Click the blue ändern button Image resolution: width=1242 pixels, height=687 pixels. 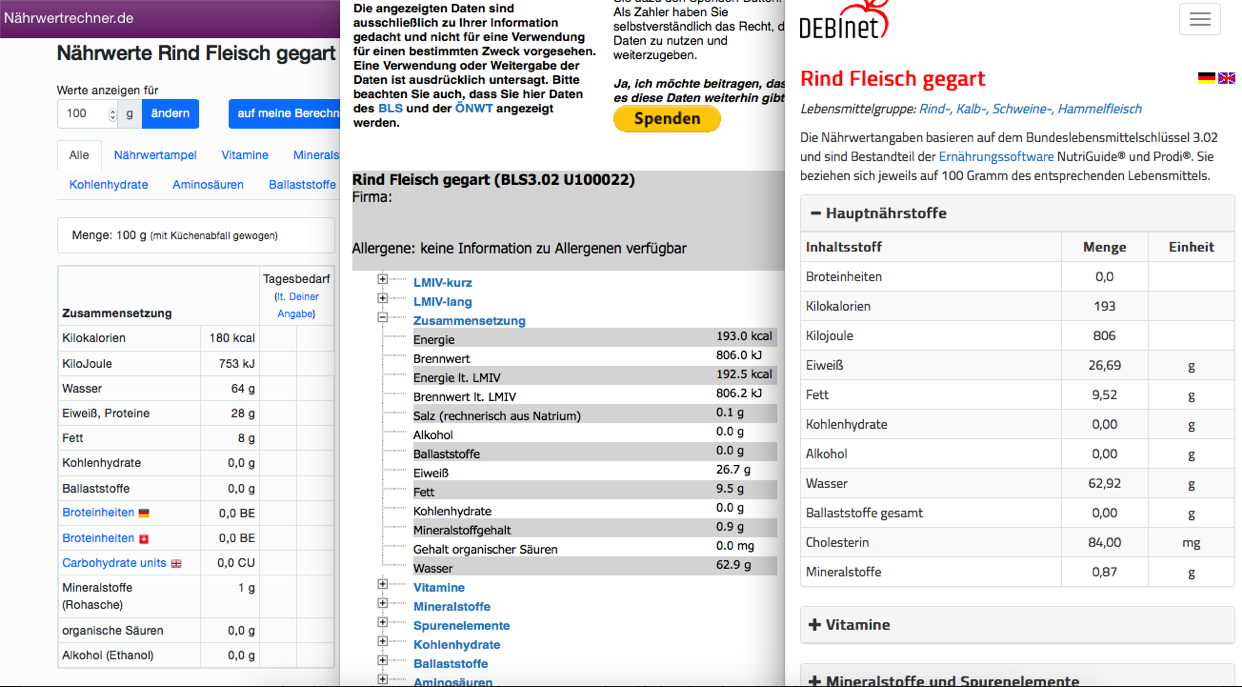pyautogui.click(x=170, y=114)
